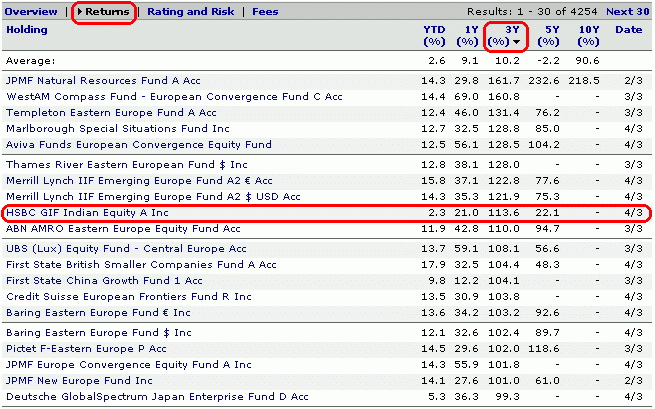Select First State China Growth Fund 1 Acc
The height and width of the screenshot is (409, 655).
(x=104, y=281)
